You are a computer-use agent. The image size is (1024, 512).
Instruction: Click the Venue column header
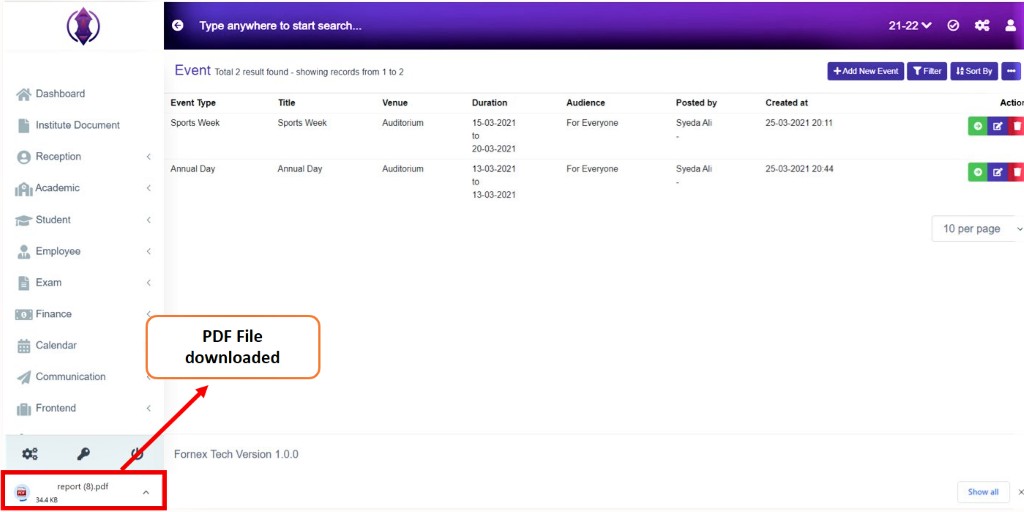pos(394,103)
